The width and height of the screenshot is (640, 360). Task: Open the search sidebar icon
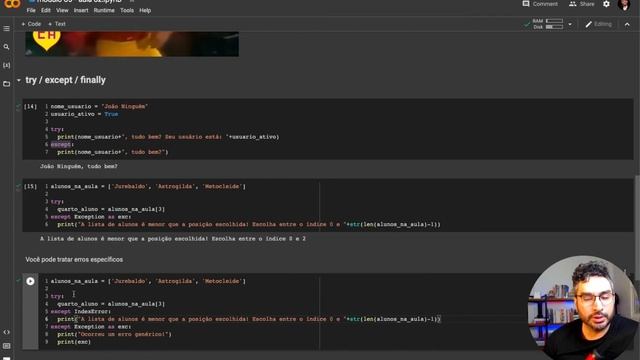7,47
